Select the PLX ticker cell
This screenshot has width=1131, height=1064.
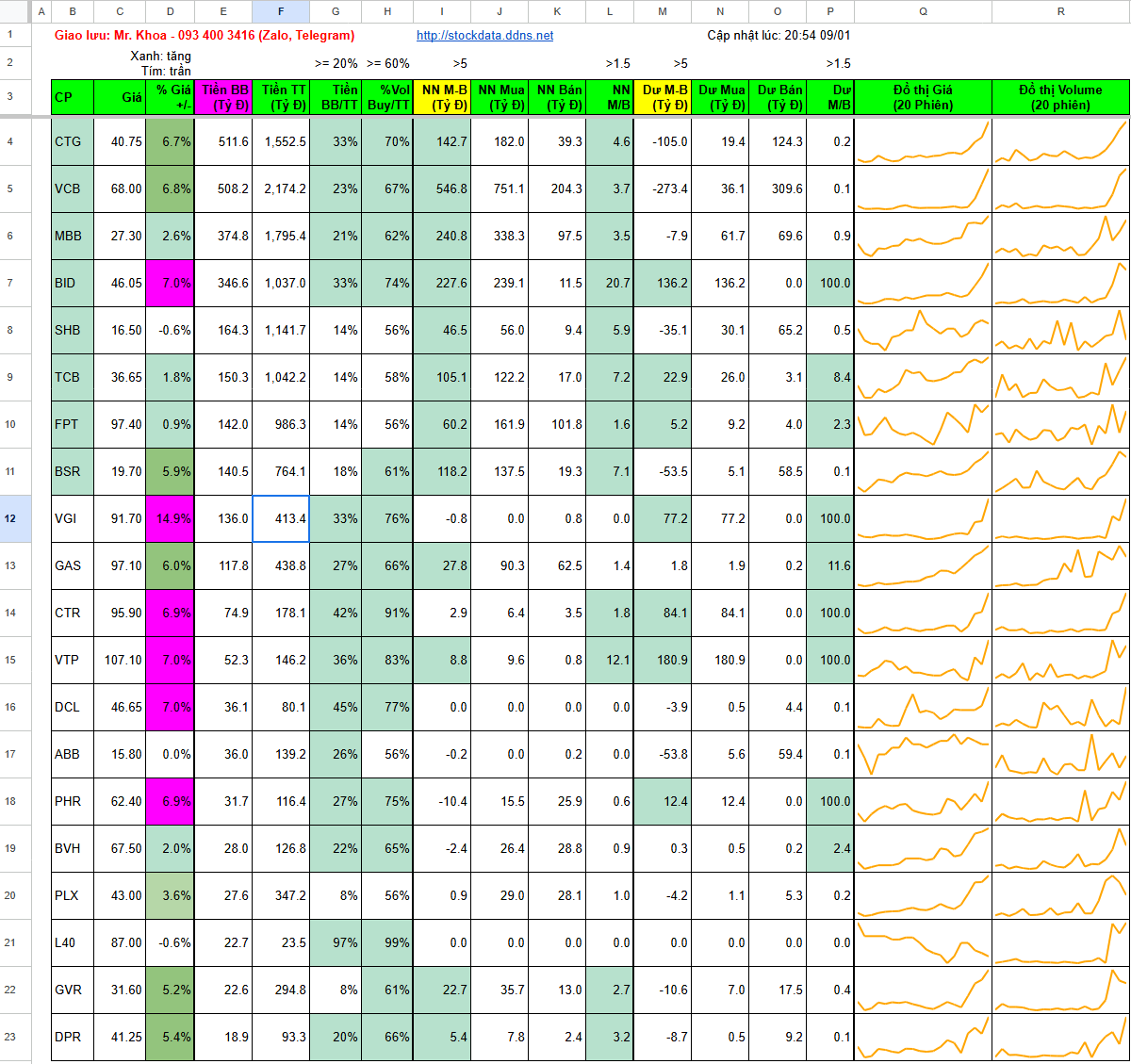(73, 895)
